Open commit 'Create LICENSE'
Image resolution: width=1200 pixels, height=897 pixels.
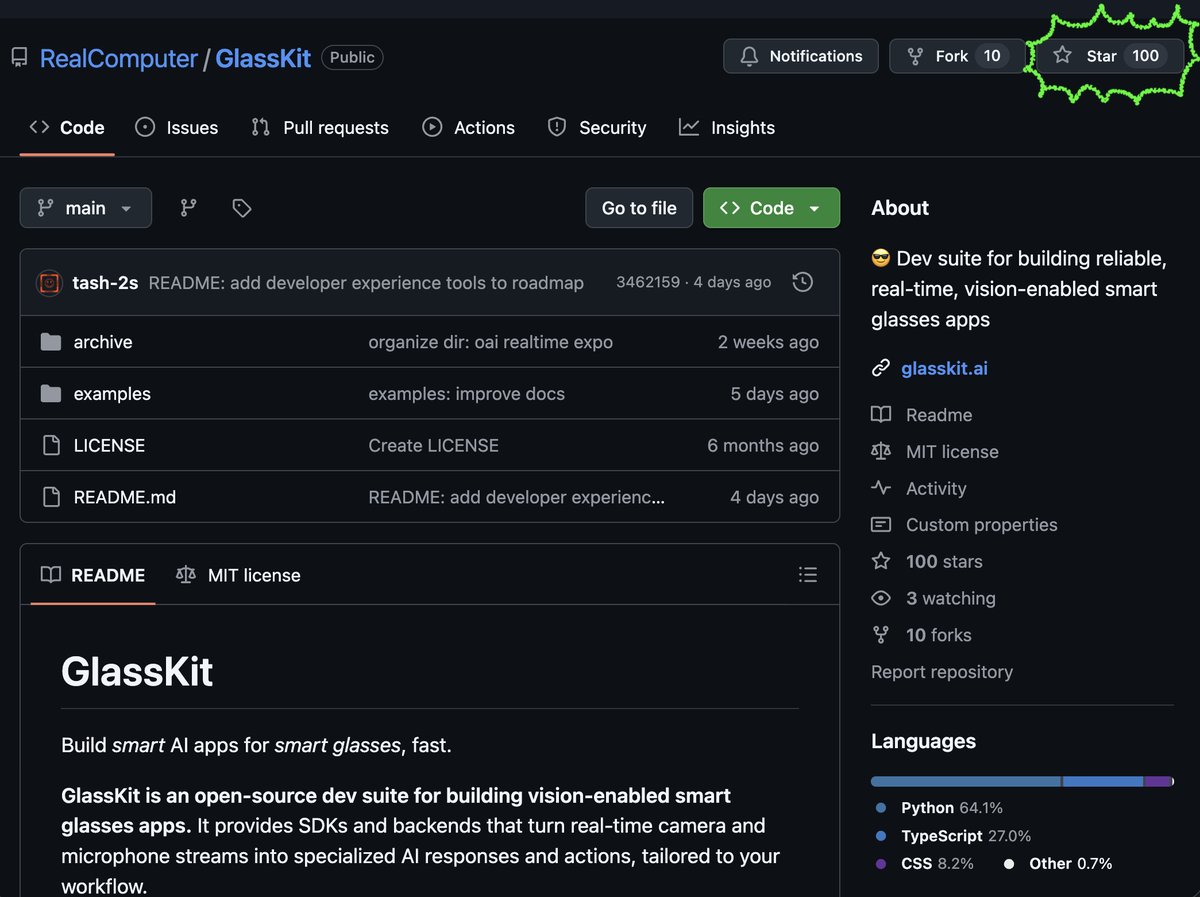(x=433, y=446)
